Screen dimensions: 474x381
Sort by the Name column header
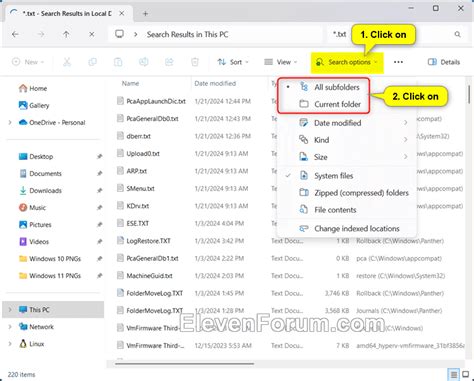coord(130,83)
